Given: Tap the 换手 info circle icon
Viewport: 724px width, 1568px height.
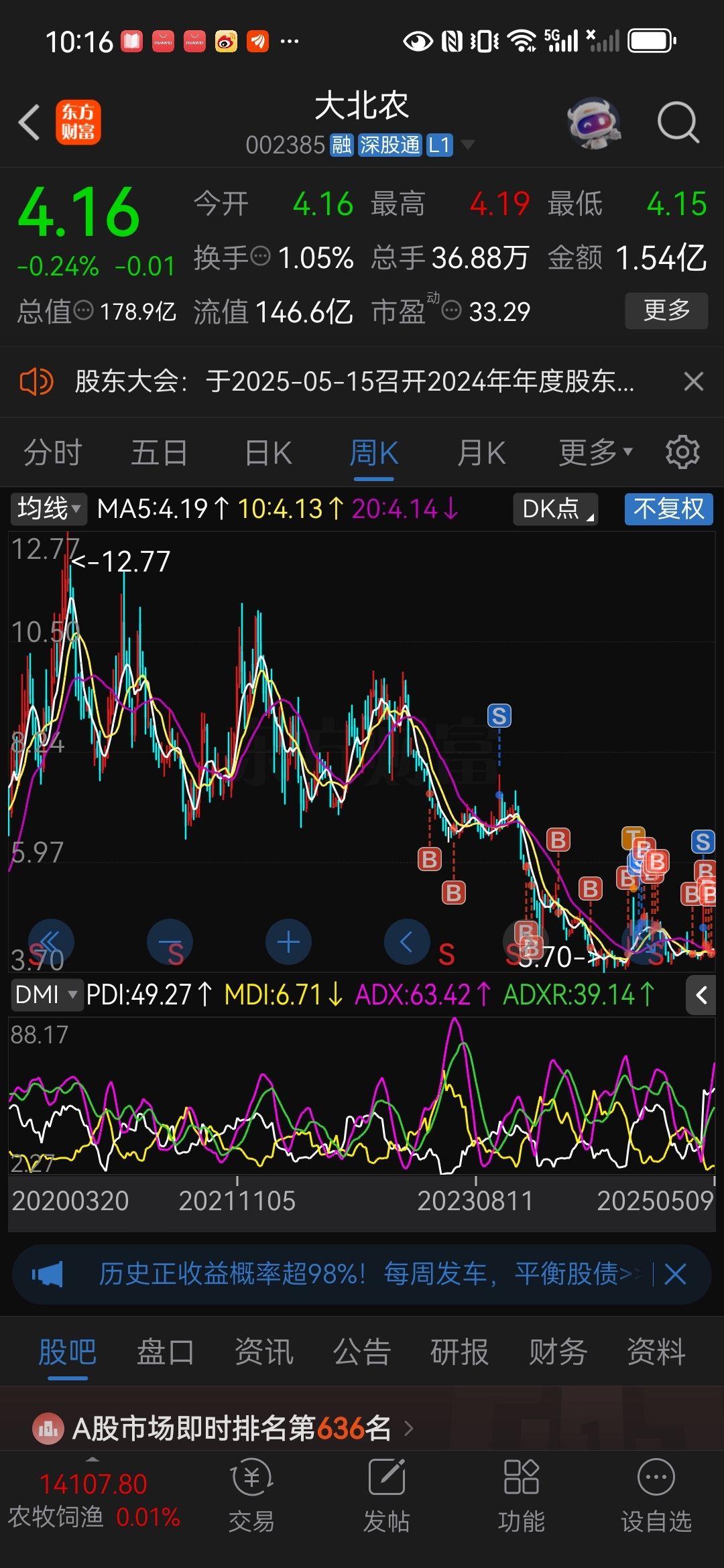Looking at the screenshot, I should coord(260,256).
